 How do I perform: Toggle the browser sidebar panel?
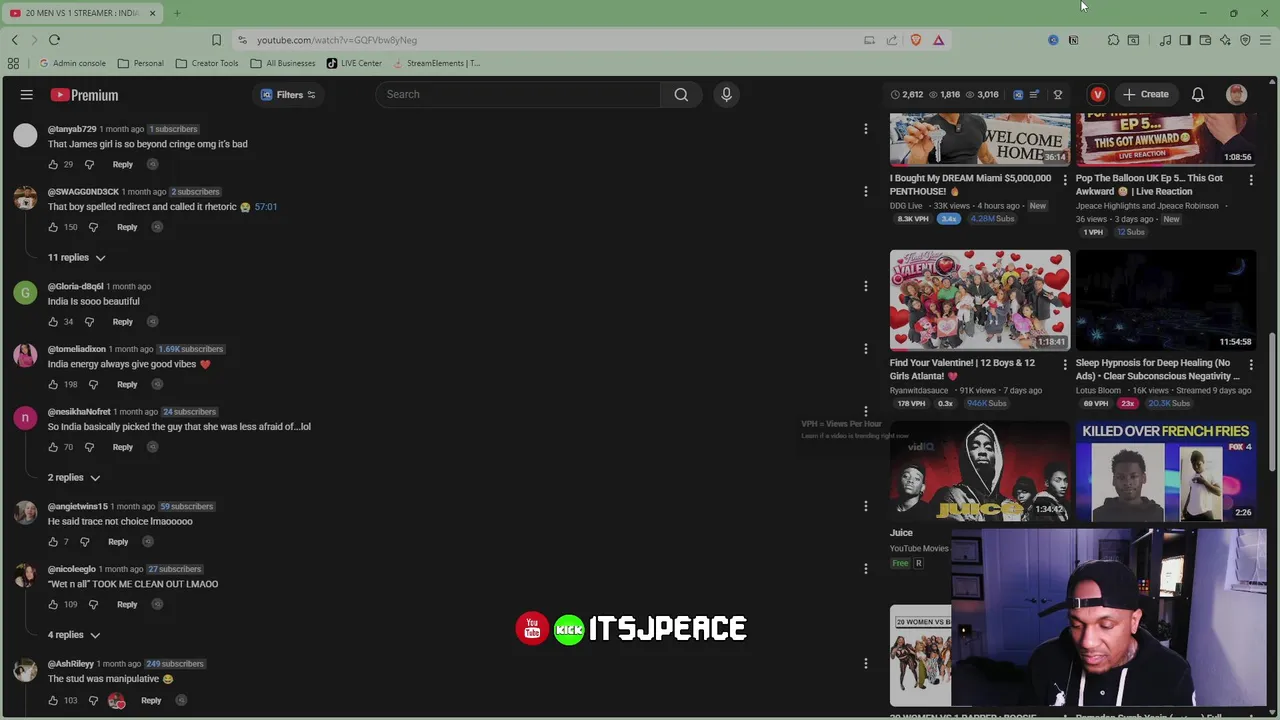pos(1185,40)
